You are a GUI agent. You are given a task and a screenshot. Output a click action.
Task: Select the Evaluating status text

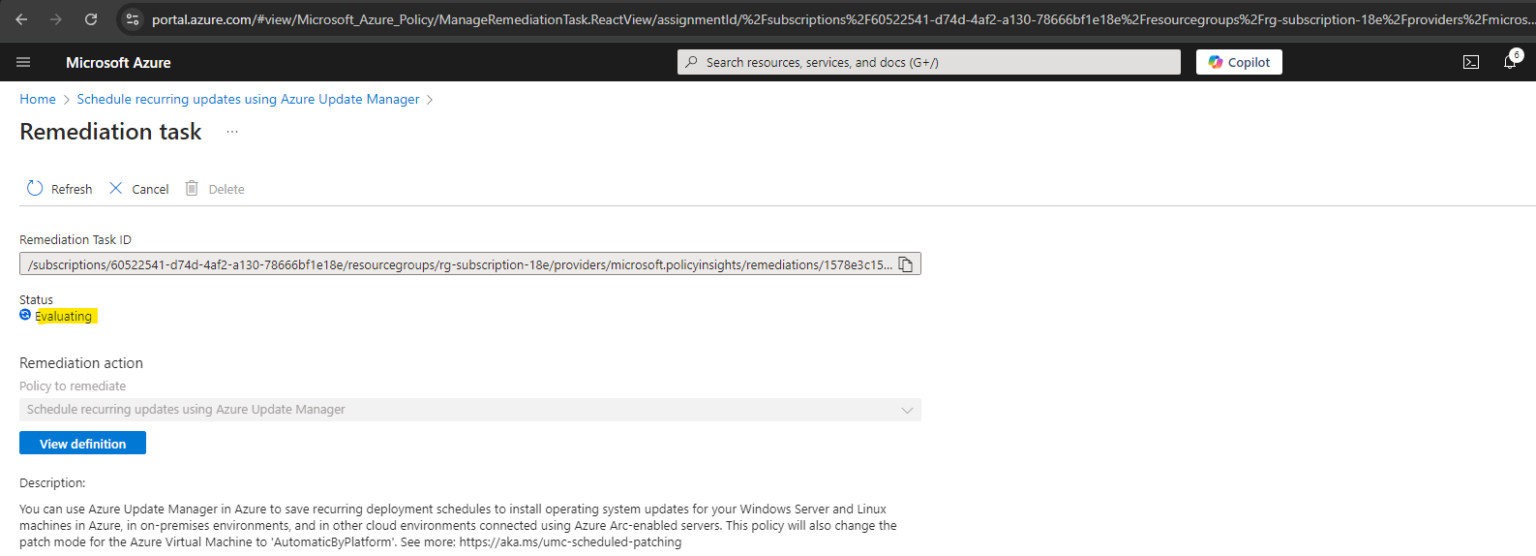[64, 316]
